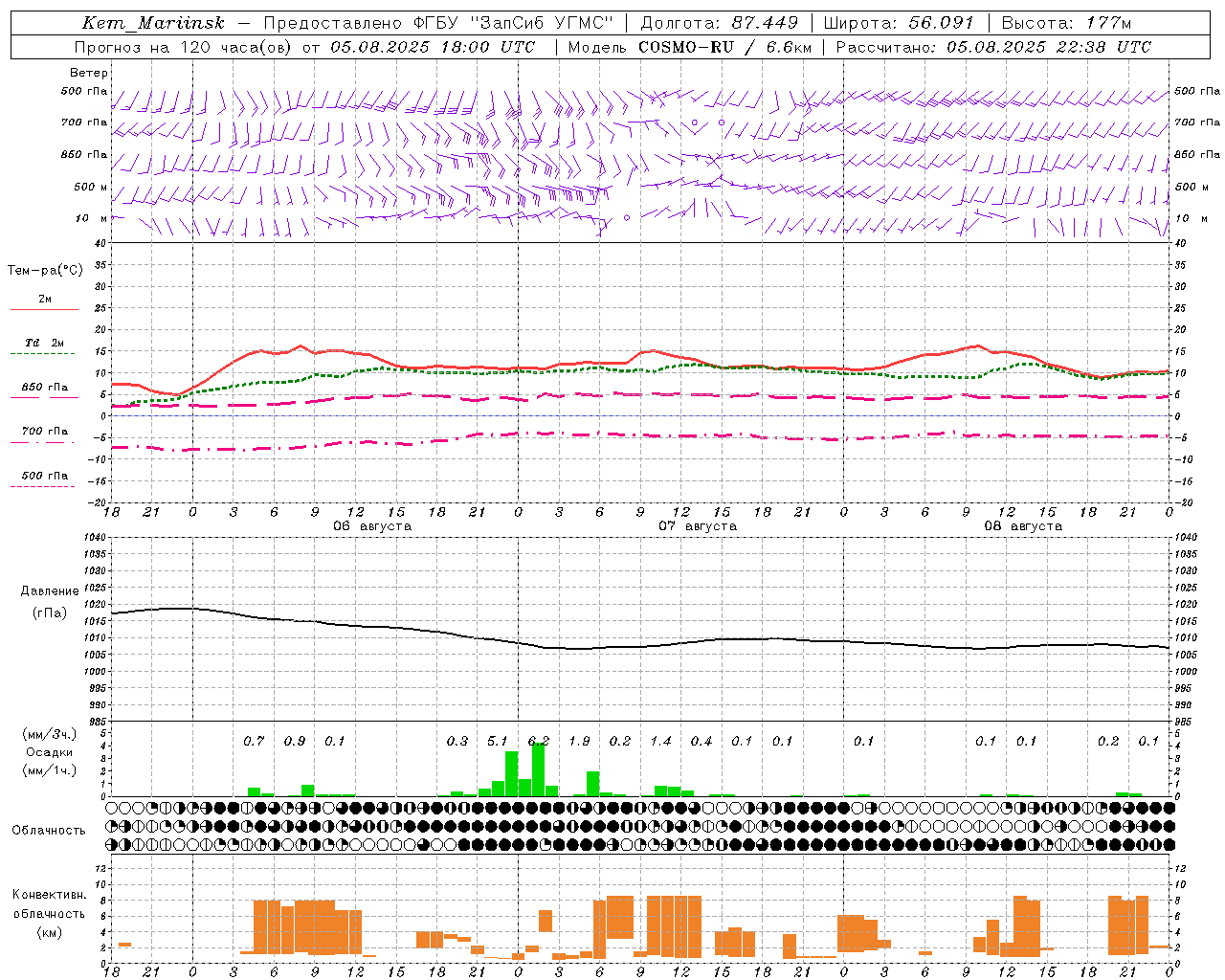Select the (мм/1ч.) unit label
The height and width of the screenshot is (980, 1225).
[50, 770]
